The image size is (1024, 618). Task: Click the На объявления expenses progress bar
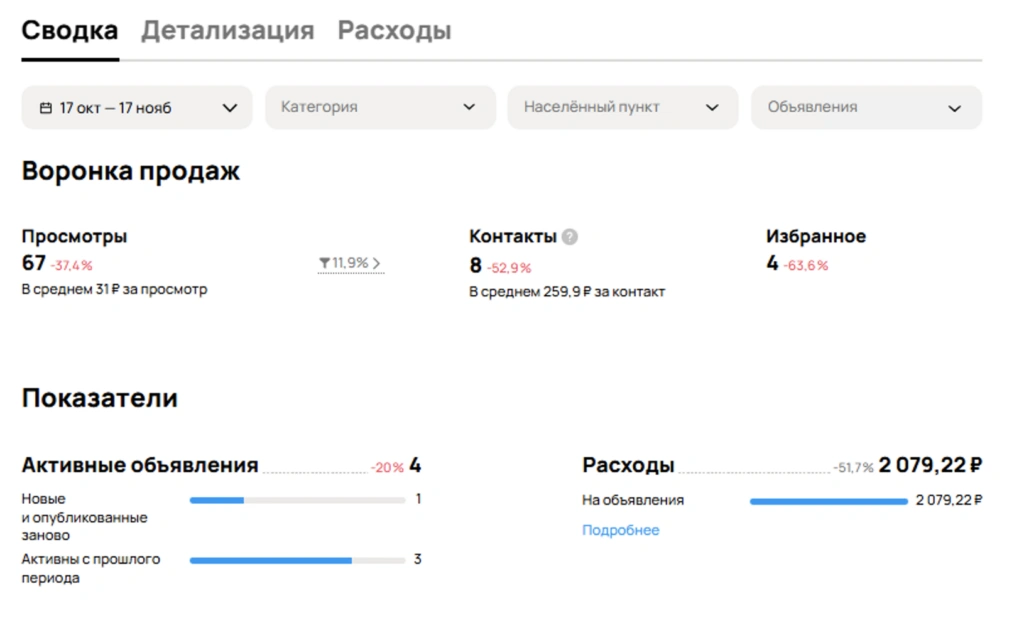[x=829, y=502]
